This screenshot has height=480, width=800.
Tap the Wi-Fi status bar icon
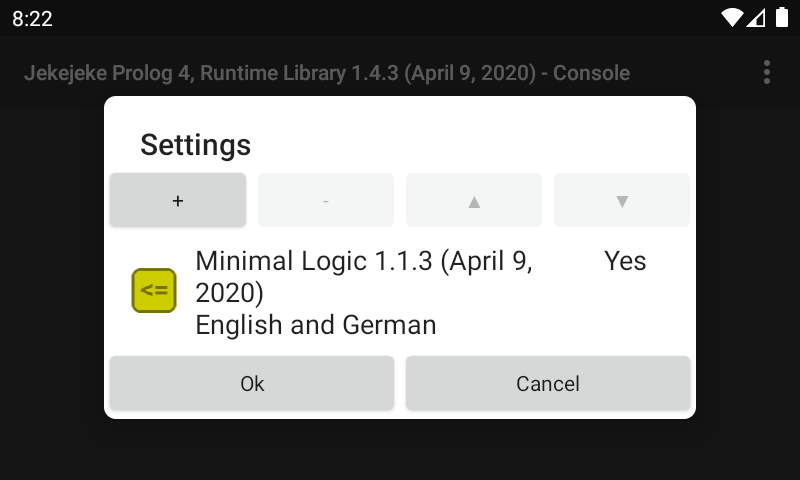(x=732, y=18)
